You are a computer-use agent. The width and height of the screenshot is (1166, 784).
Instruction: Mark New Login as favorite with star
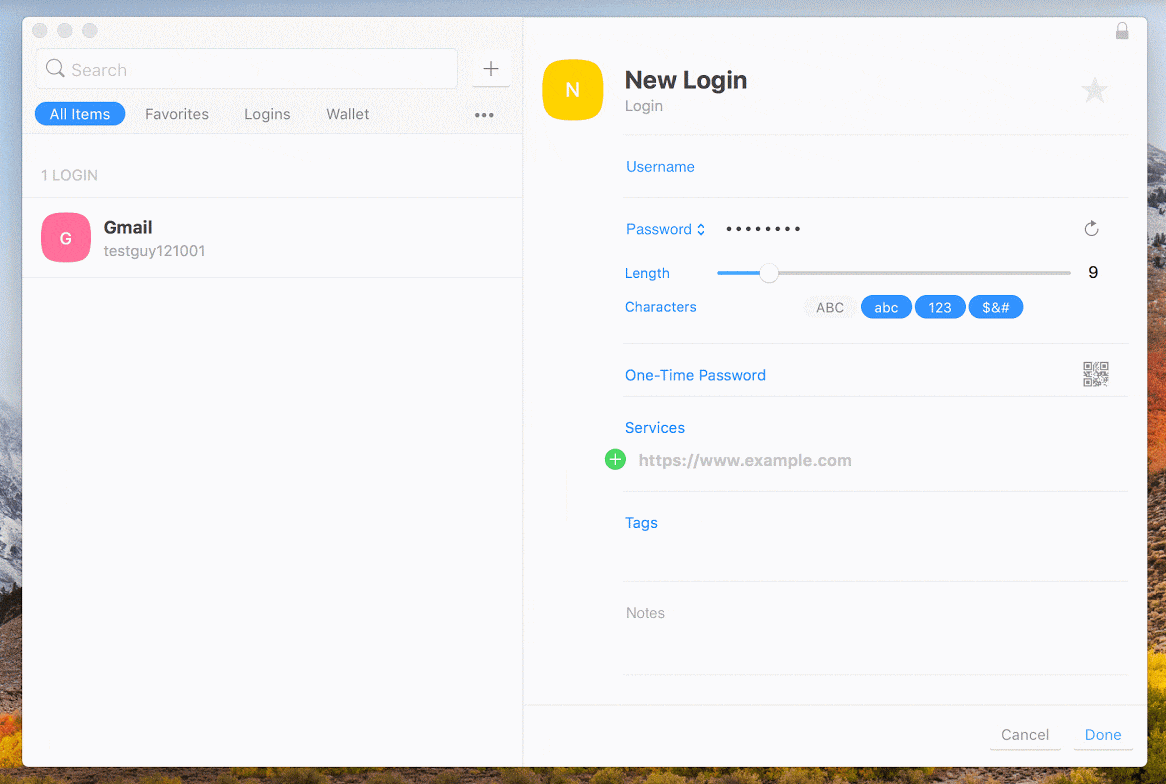pyautogui.click(x=1094, y=91)
